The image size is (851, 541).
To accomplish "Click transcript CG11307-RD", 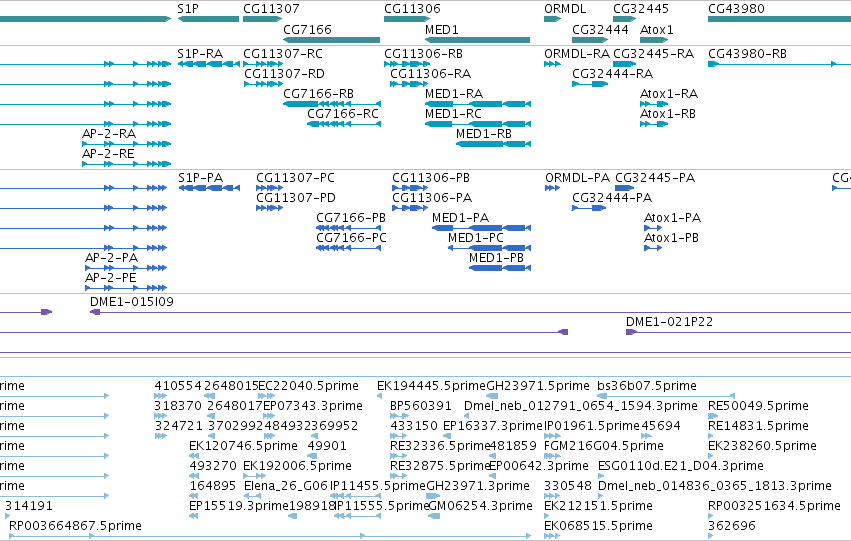I will 284,74.
